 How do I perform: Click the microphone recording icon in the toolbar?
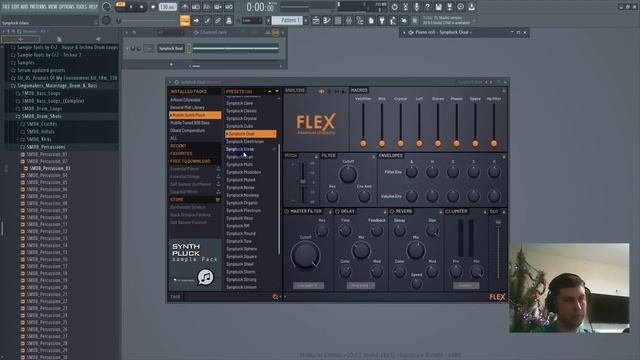pyautogui.click(x=416, y=7)
